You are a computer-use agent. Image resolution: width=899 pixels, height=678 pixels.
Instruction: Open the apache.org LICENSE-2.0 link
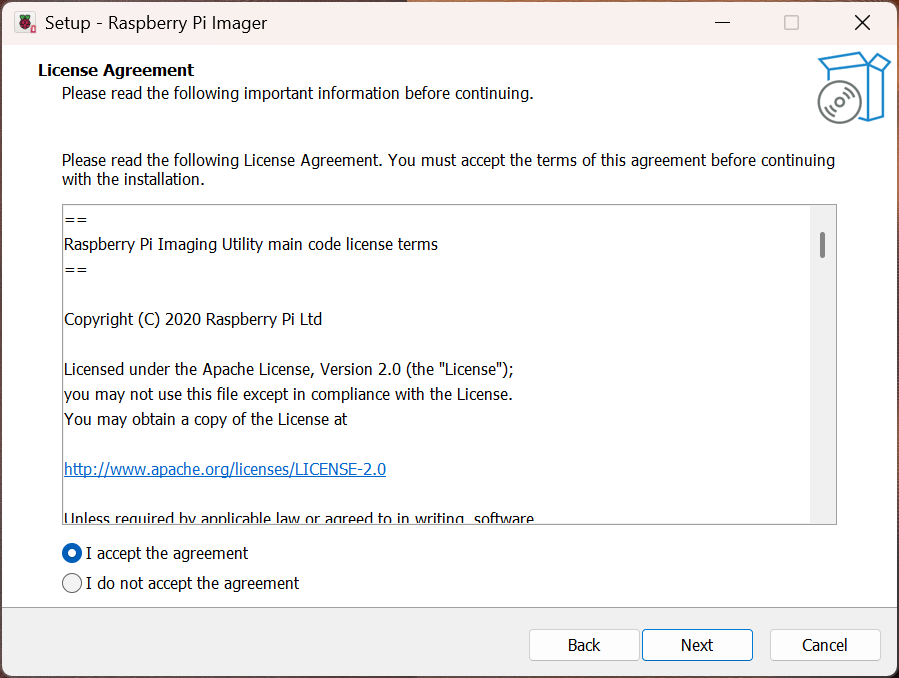click(x=225, y=469)
